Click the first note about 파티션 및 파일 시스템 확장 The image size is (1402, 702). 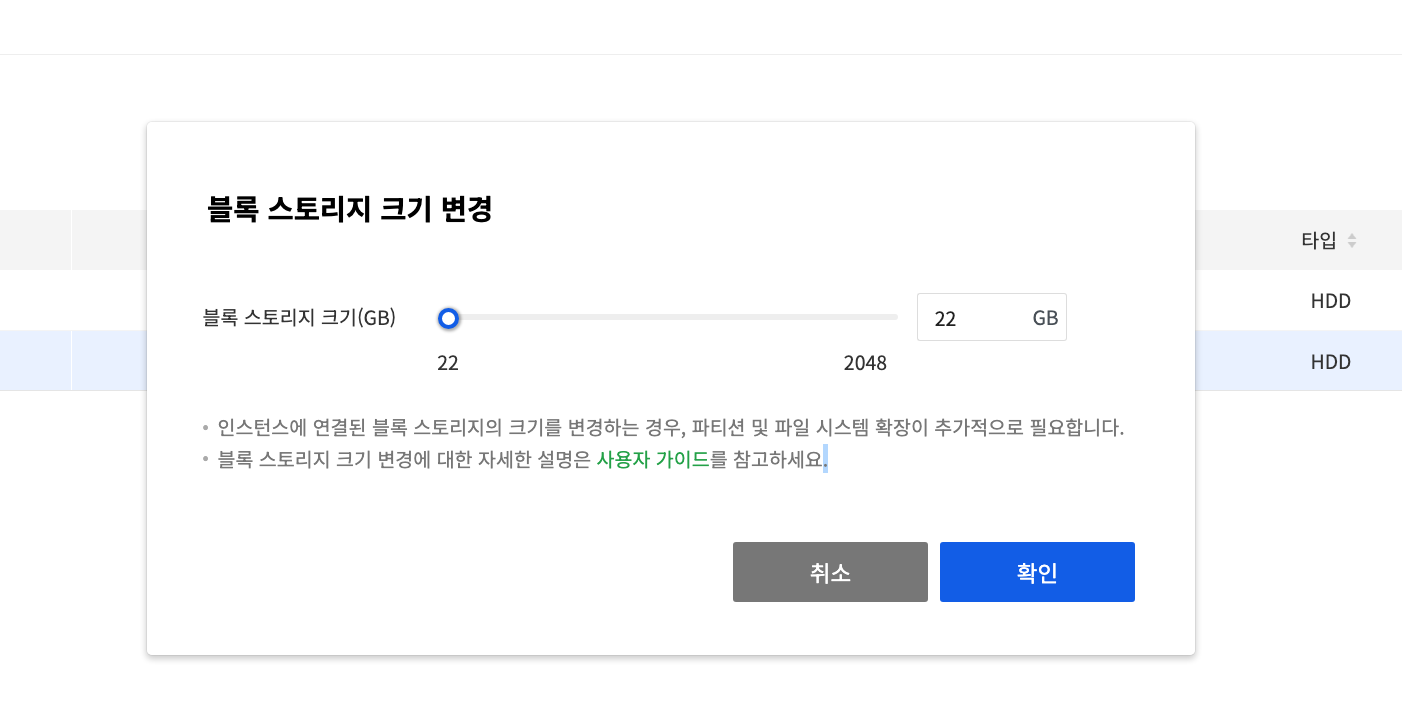[x=670, y=428]
